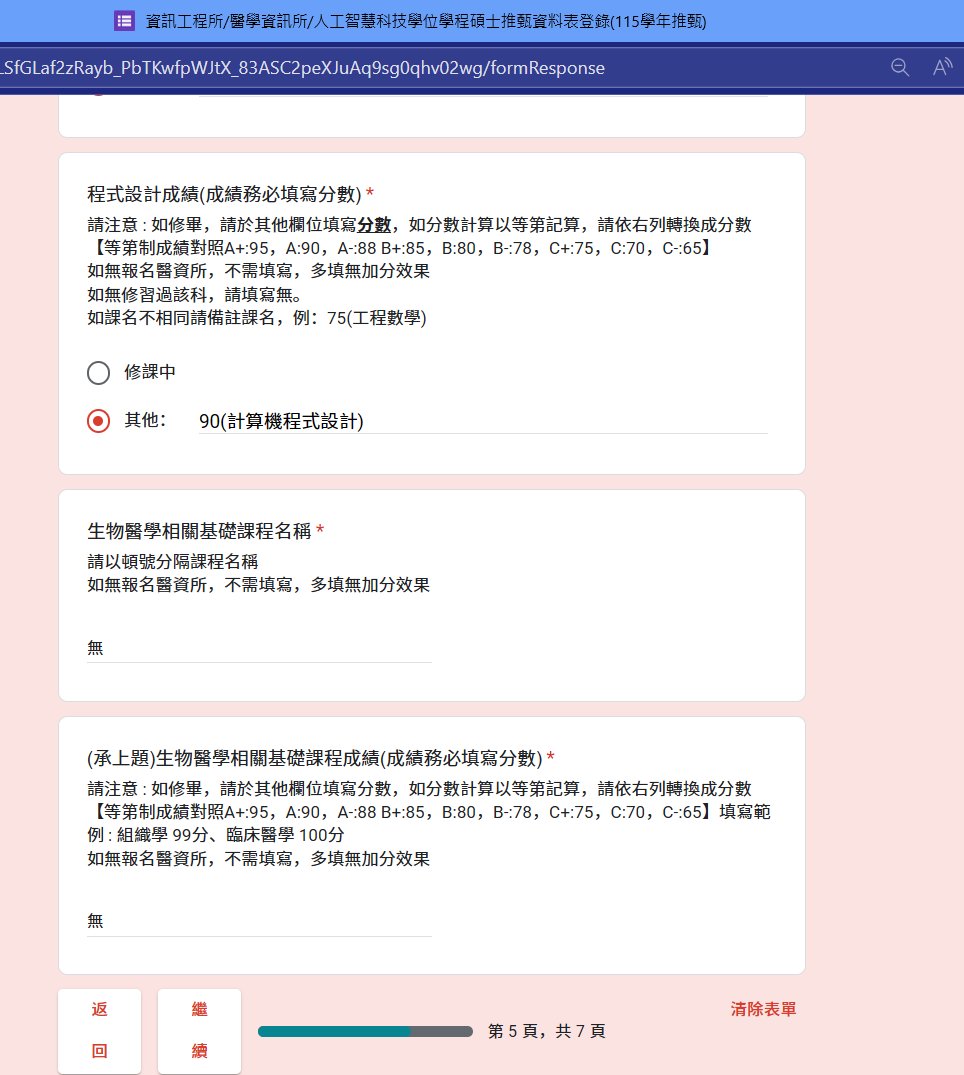964x1075 pixels.
Task: Open the zoom magnifier icon in address bar
Action: click(x=900, y=67)
